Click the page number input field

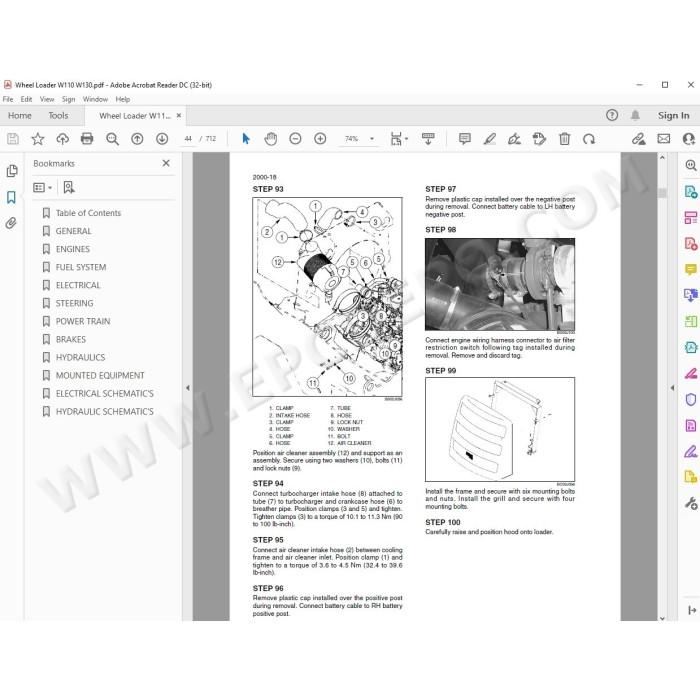click(x=188, y=139)
